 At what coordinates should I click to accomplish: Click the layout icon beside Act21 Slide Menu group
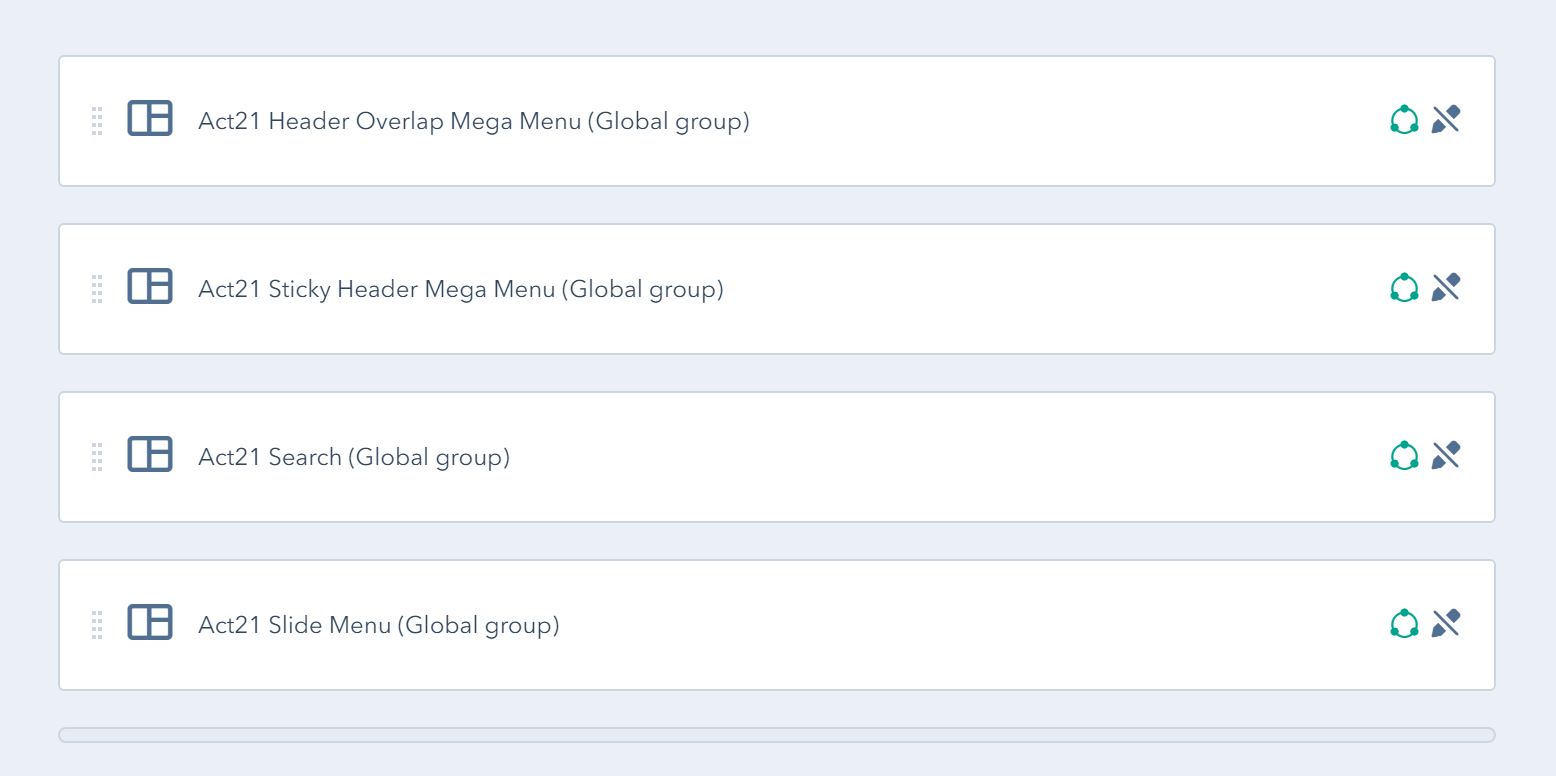click(150, 622)
